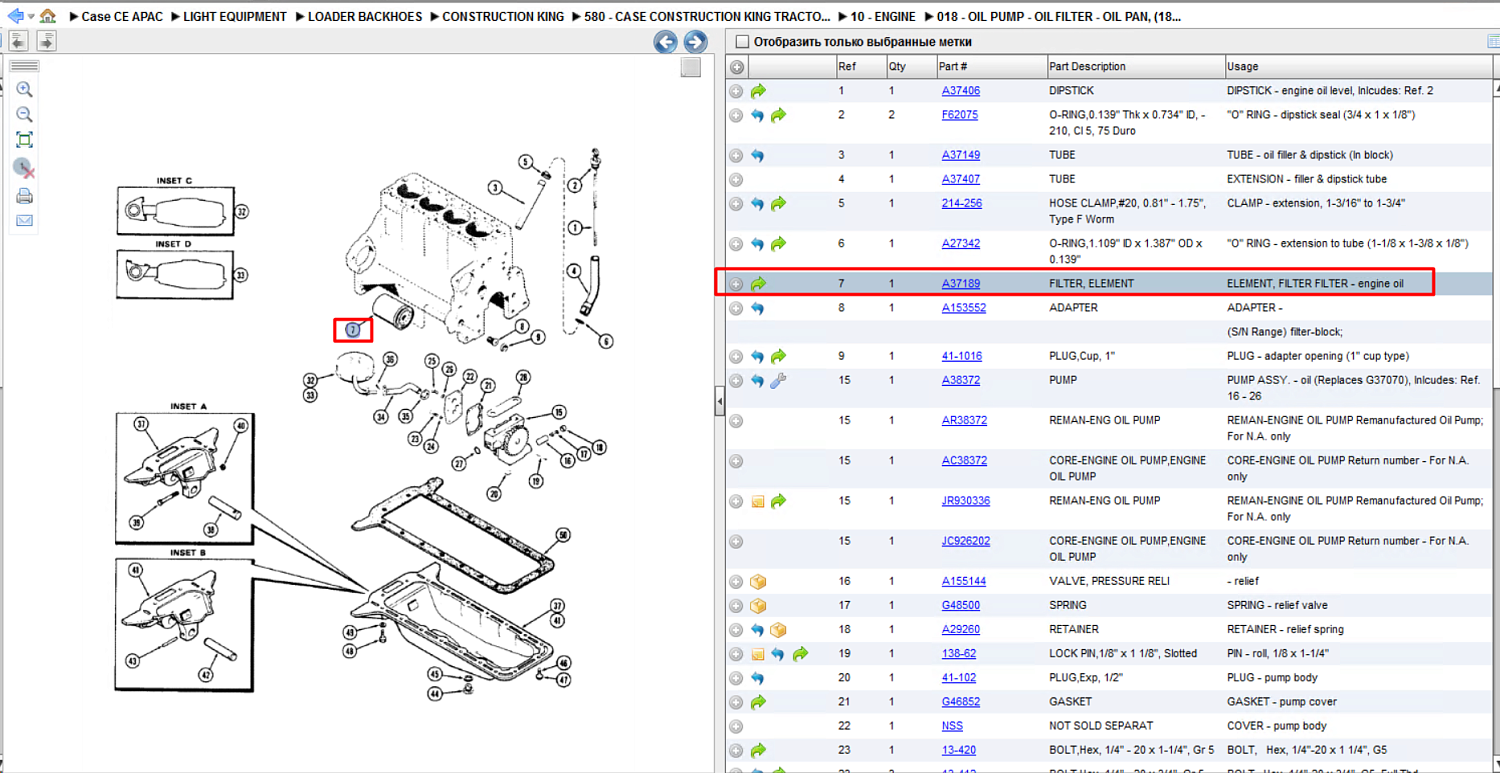The image size is (1500, 773).
Task: Open the NSS part link
Action: click(x=953, y=726)
